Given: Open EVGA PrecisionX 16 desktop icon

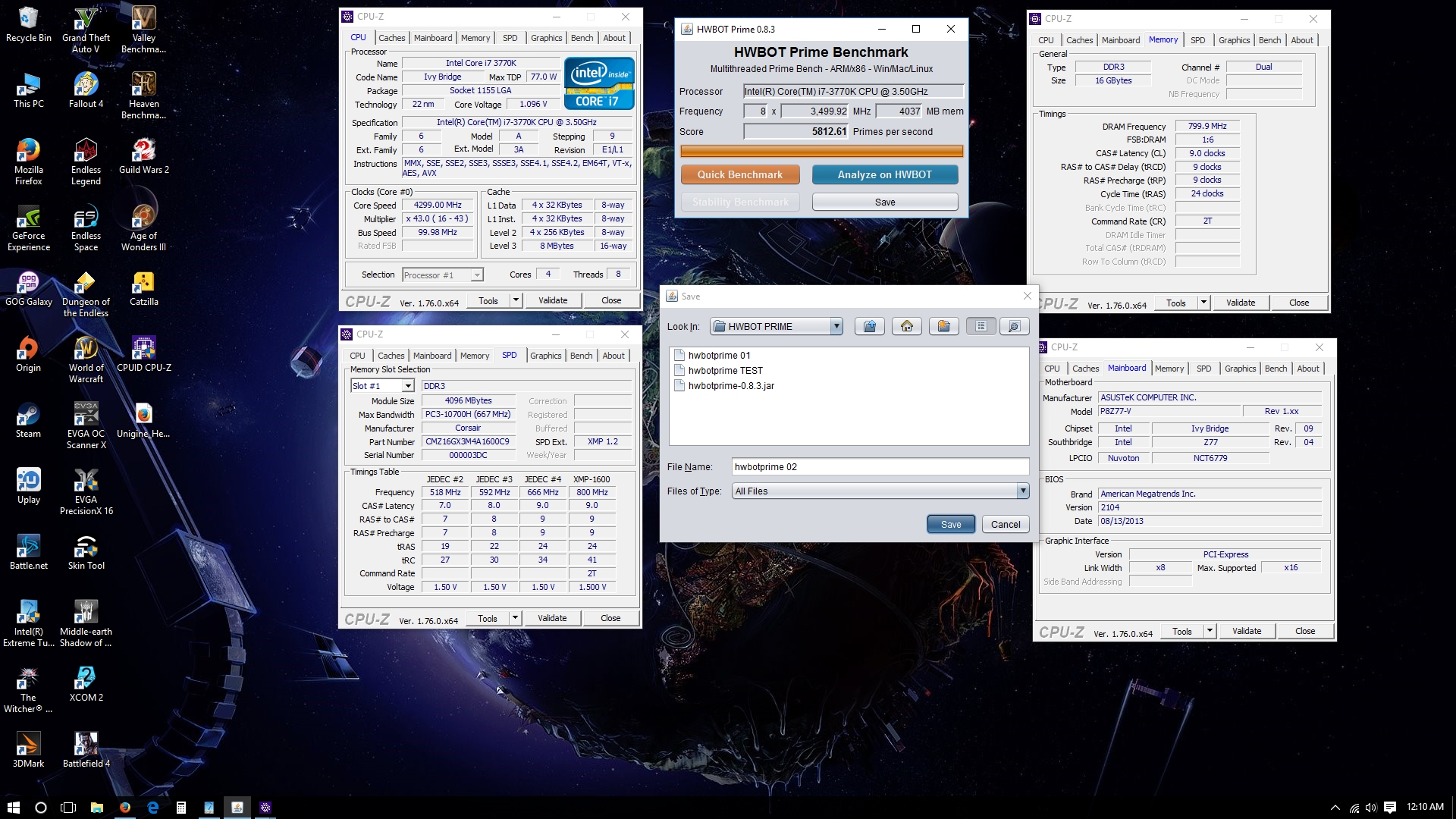Looking at the screenshot, I should coord(86,492).
